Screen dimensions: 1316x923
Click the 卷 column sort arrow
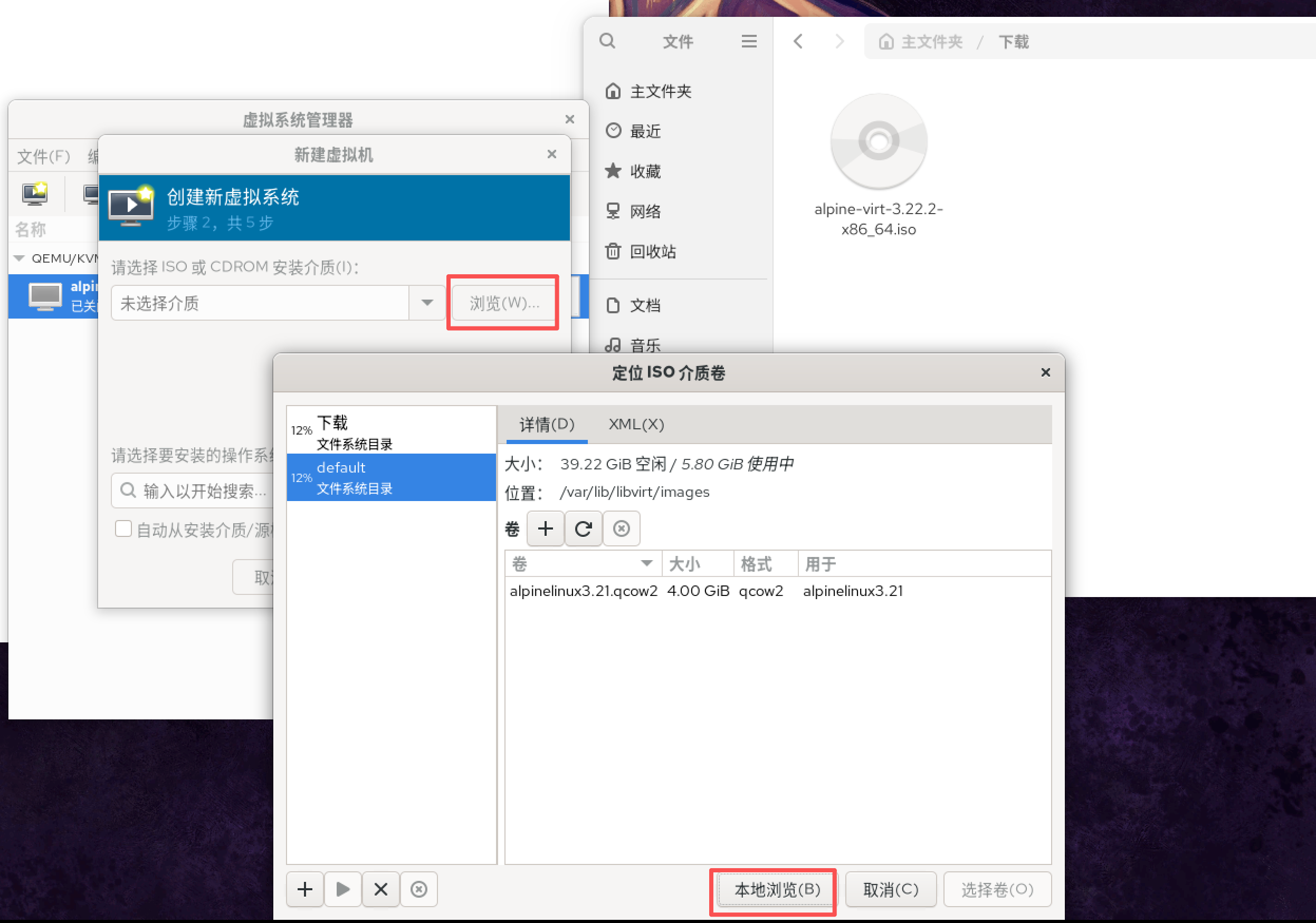point(646,563)
